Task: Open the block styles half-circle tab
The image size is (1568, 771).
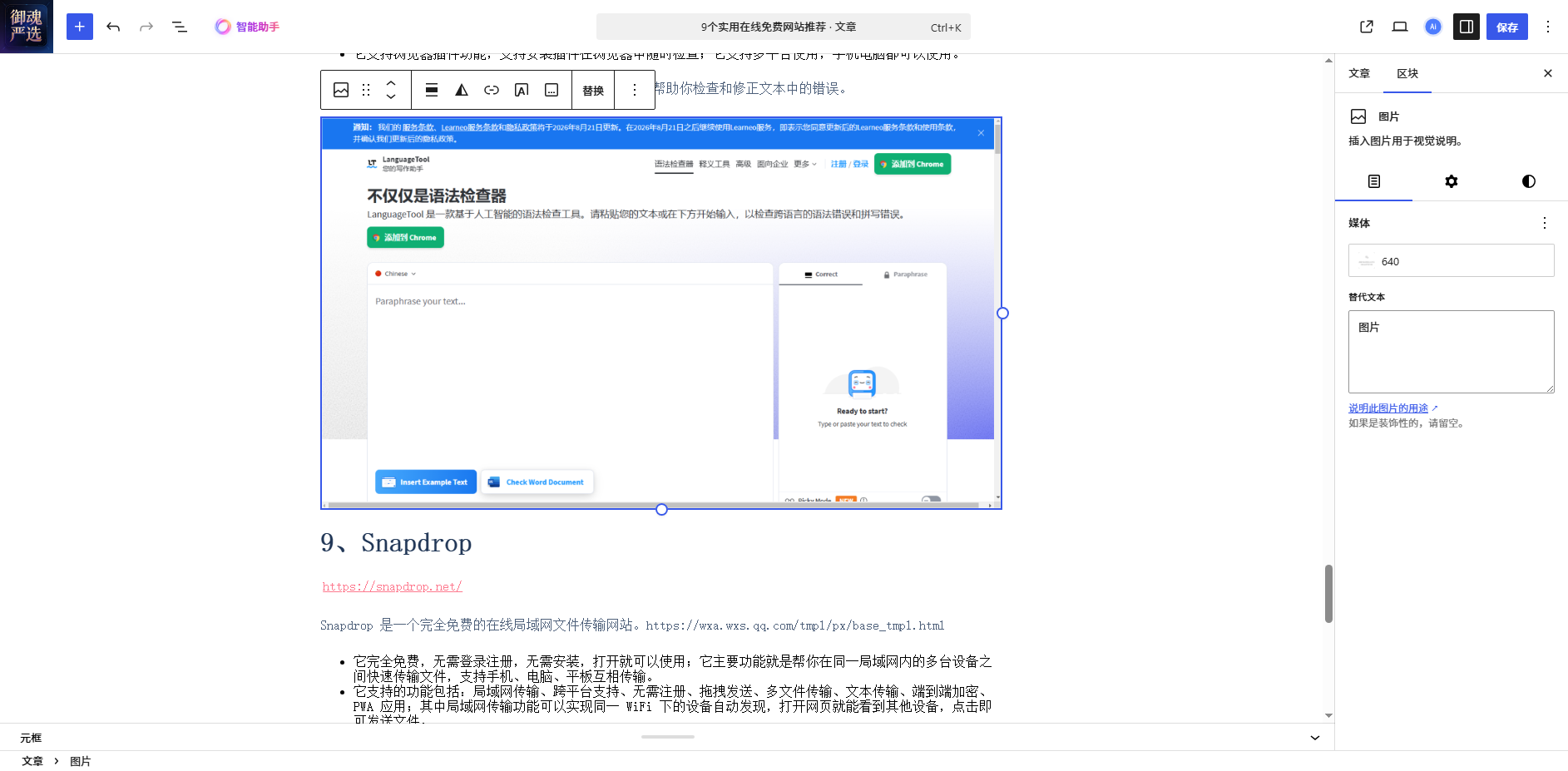Action: [x=1529, y=181]
